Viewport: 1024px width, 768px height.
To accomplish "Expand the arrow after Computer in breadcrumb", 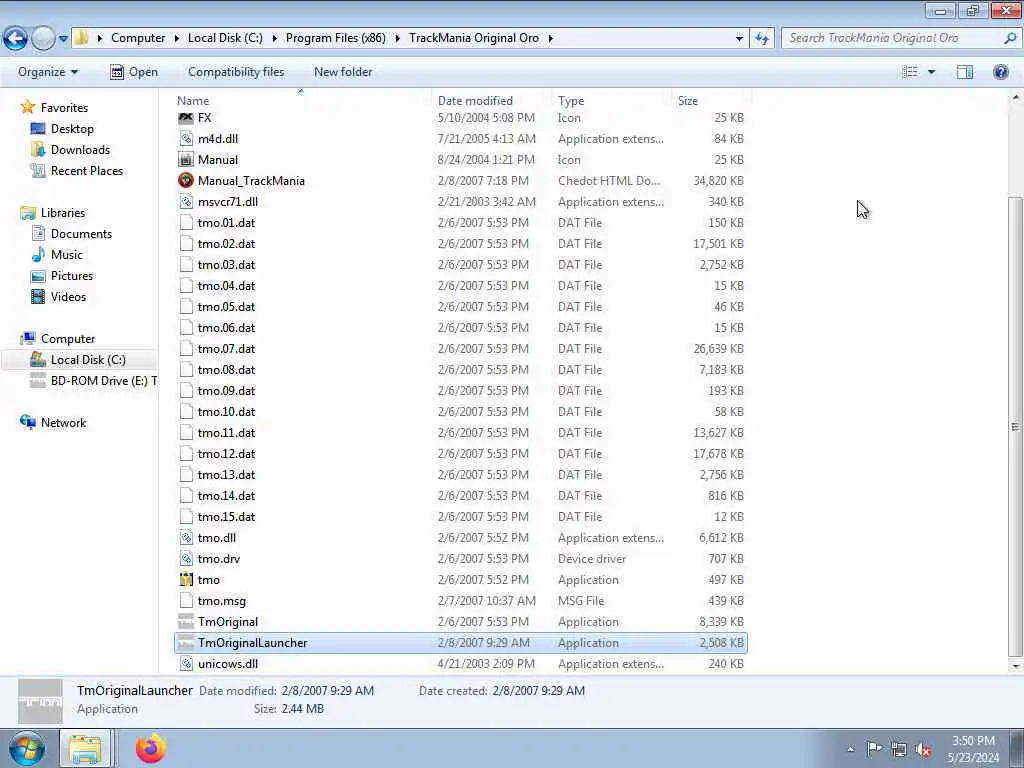I will 176,39.
